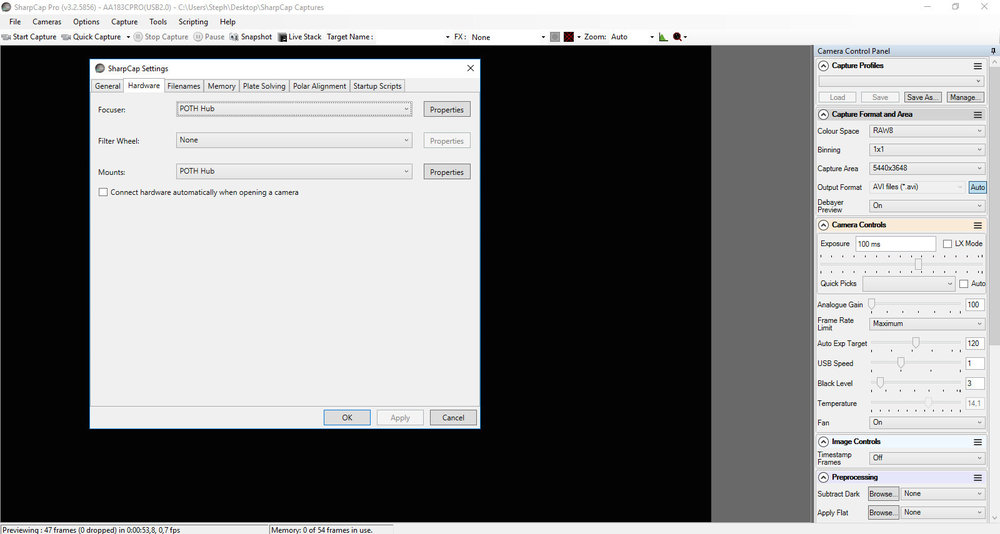This screenshot has height=534, width=1000.
Task: Click Properties button for Mounts
Action: pos(446,172)
